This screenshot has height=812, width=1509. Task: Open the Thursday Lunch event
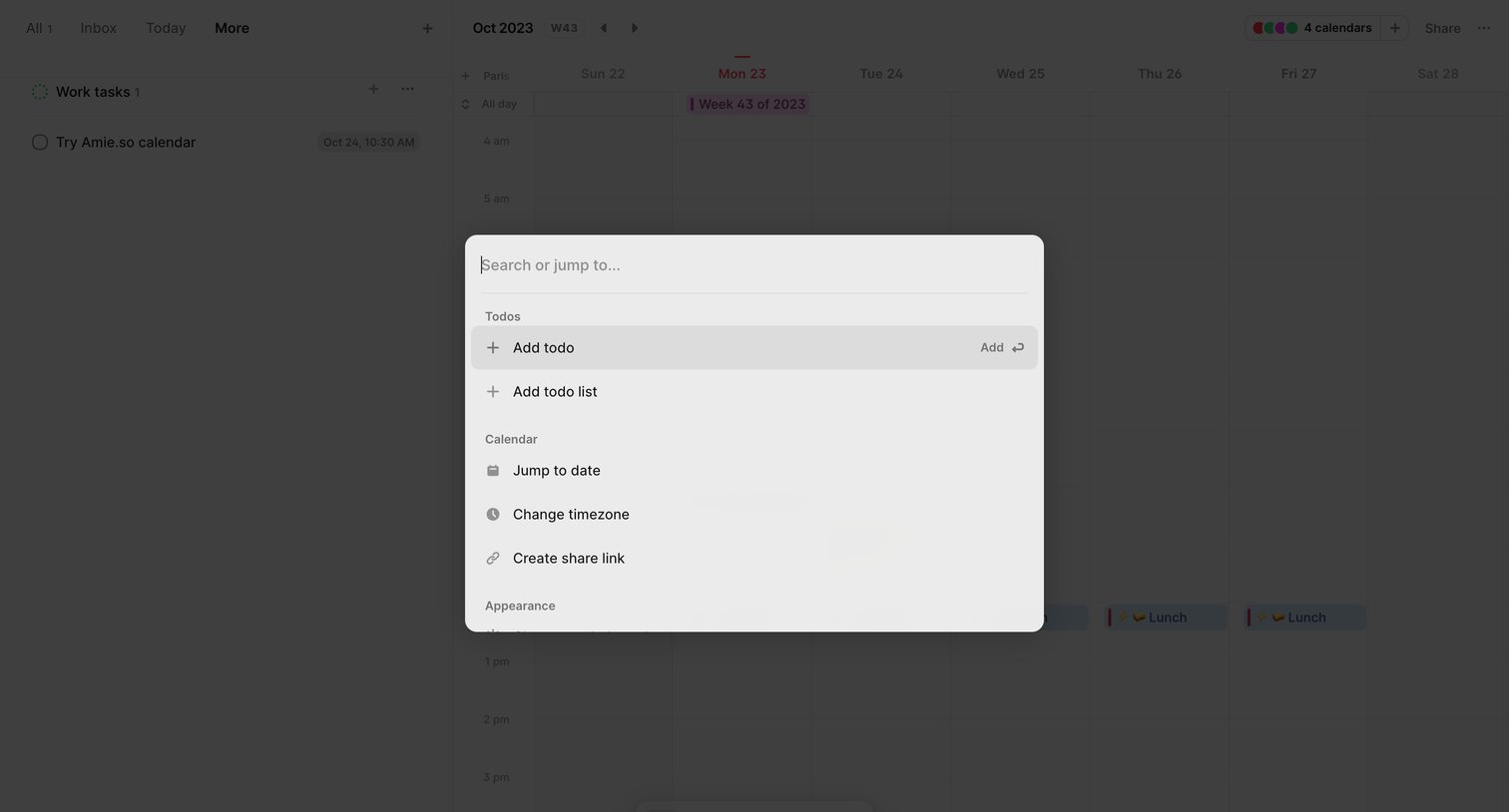(1166, 617)
